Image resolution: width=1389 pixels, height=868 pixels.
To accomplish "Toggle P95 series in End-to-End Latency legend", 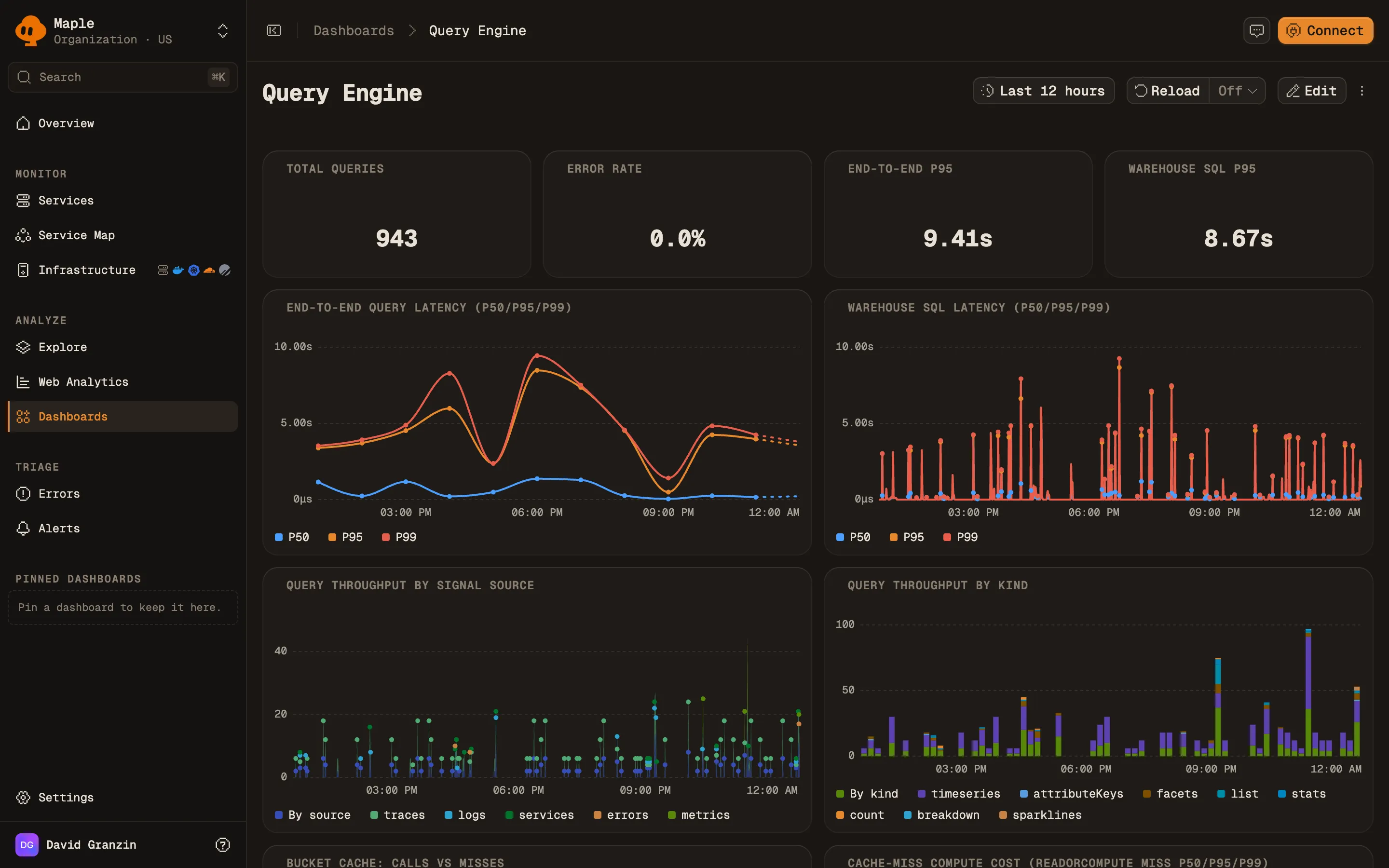I will click(345, 537).
